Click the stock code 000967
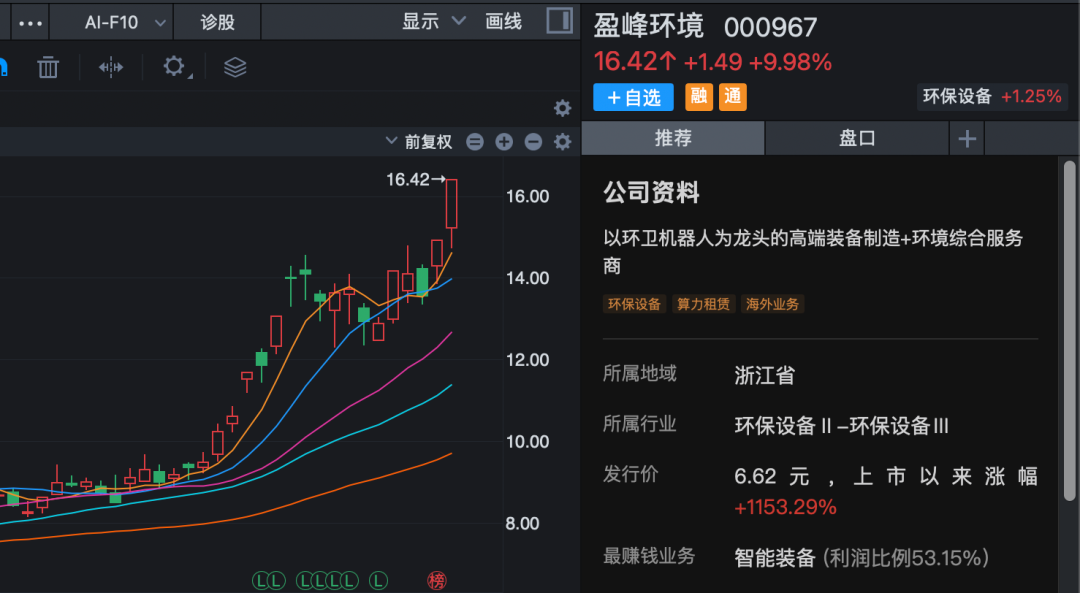 tap(770, 28)
